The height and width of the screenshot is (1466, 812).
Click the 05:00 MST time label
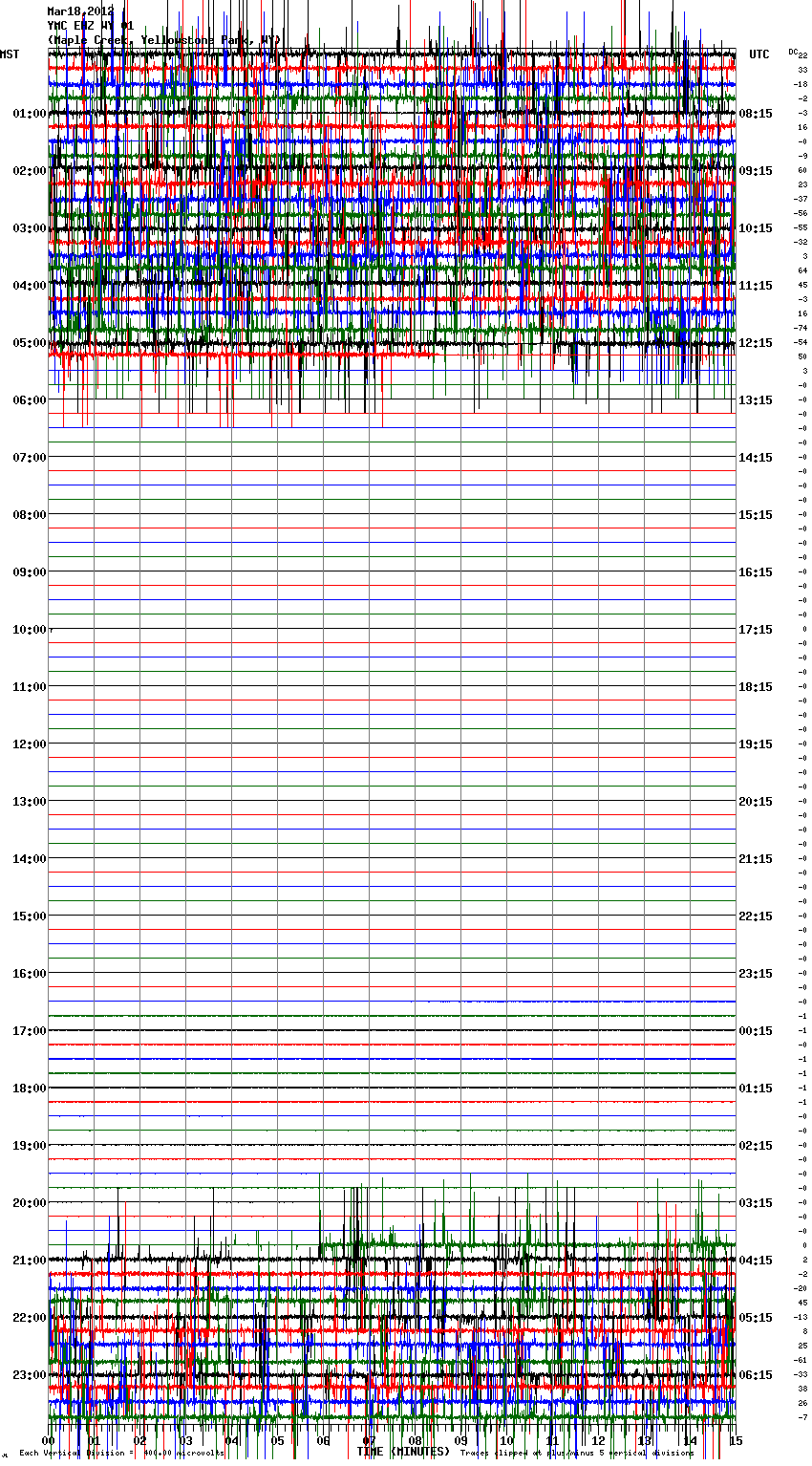click(30, 343)
